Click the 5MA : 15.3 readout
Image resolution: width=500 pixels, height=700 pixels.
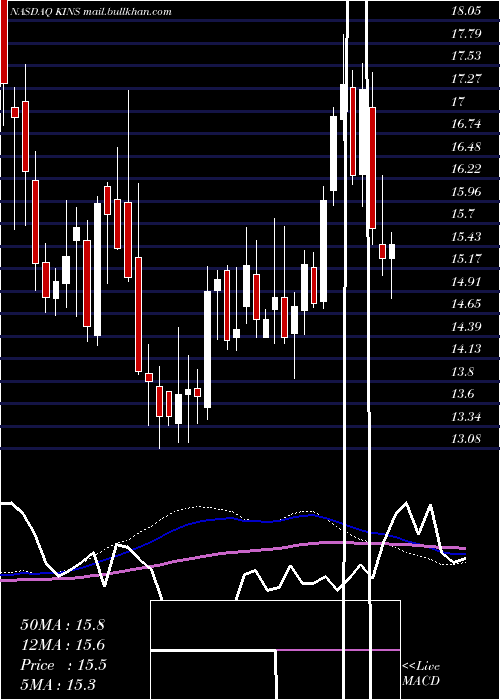[x=58, y=685]
